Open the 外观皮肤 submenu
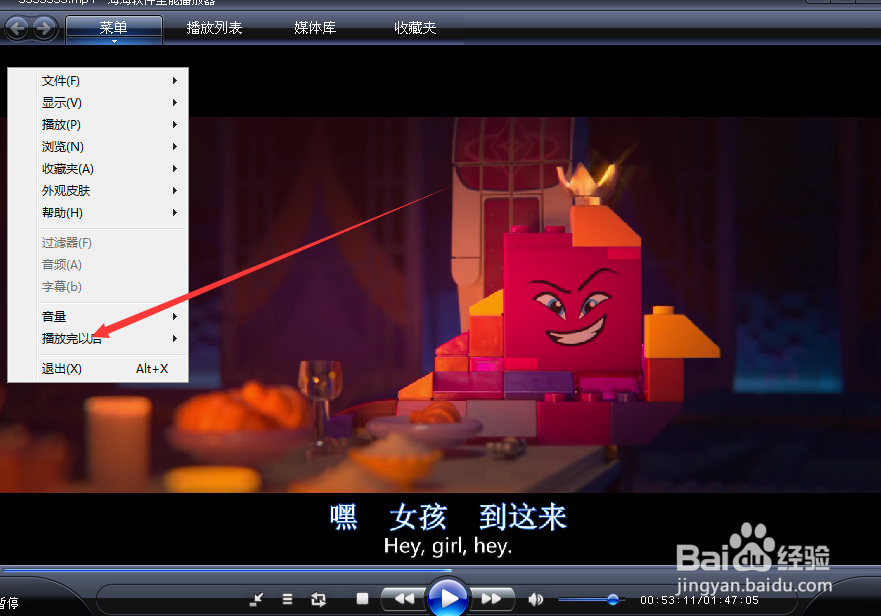Image resolution: width=881 pixels, height=616 pixels. (111, 191)
